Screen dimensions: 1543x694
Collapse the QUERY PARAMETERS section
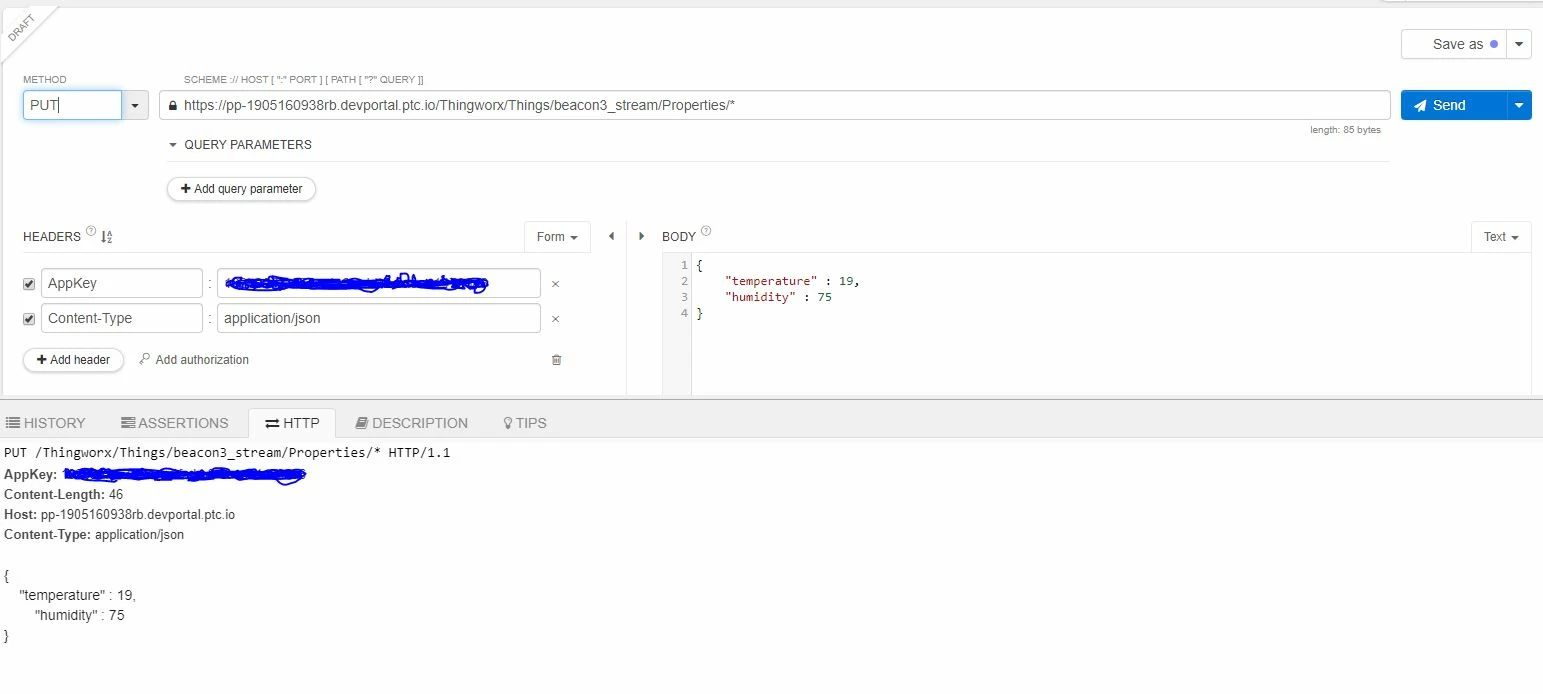point(240,145)
